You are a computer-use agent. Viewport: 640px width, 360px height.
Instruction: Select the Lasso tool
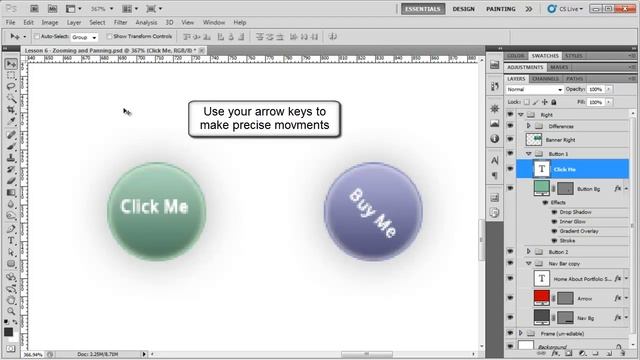pos(11,87)
